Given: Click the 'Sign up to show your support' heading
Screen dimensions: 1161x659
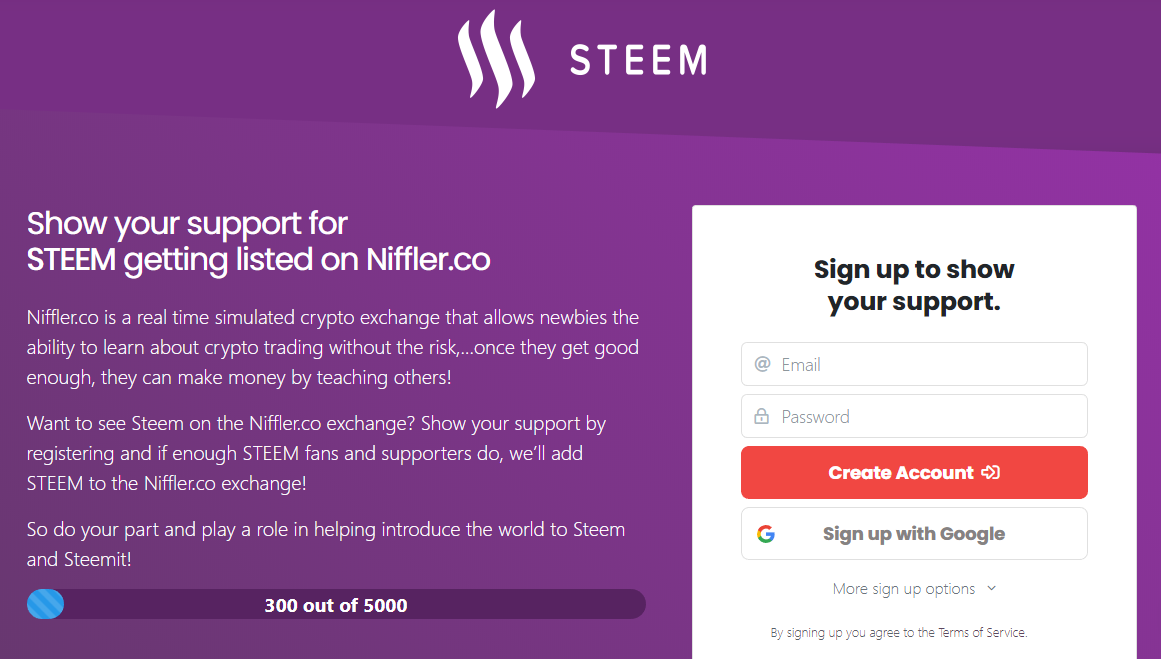Looking at the screenshot, I should (914, 285).
